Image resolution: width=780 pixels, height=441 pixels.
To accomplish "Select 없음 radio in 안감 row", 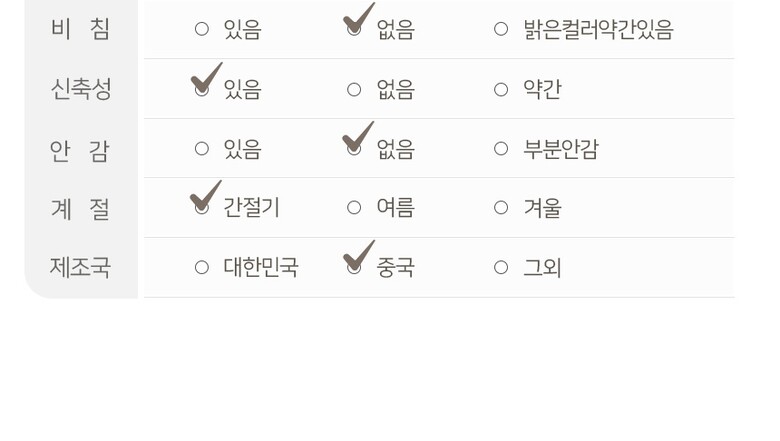I will (354, 149).
